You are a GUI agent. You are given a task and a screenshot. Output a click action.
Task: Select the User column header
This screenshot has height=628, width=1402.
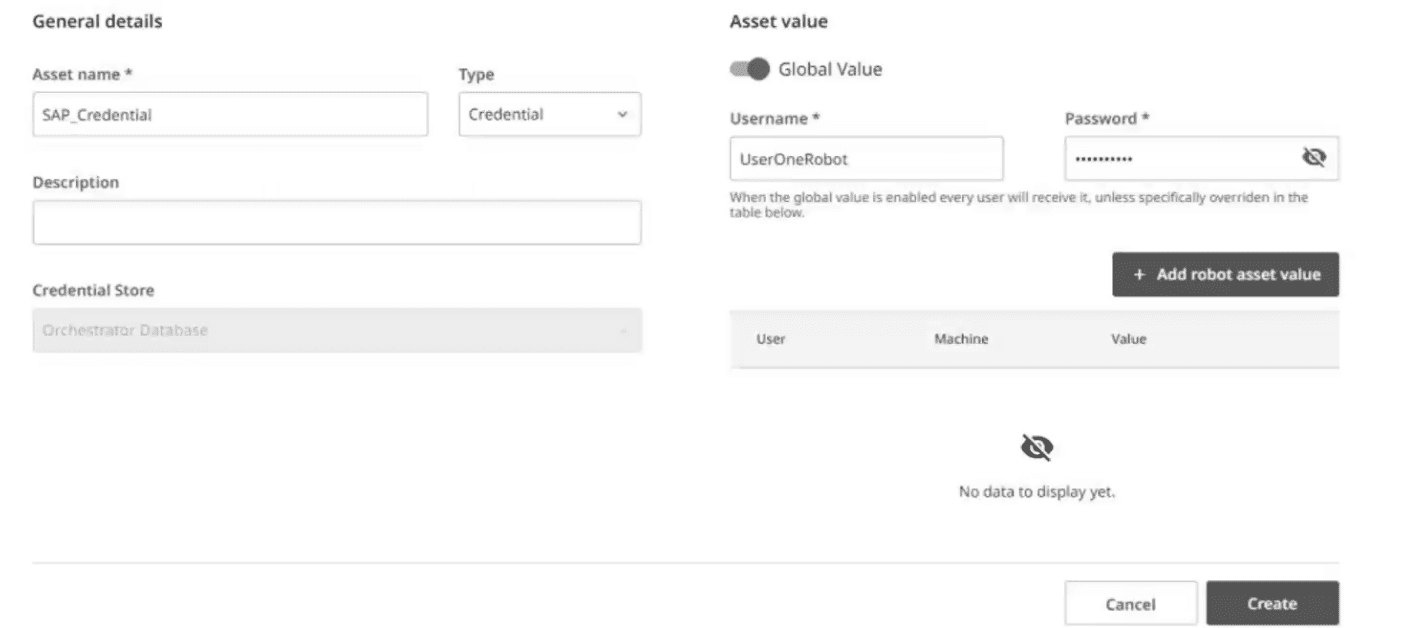tap(770, 339)
